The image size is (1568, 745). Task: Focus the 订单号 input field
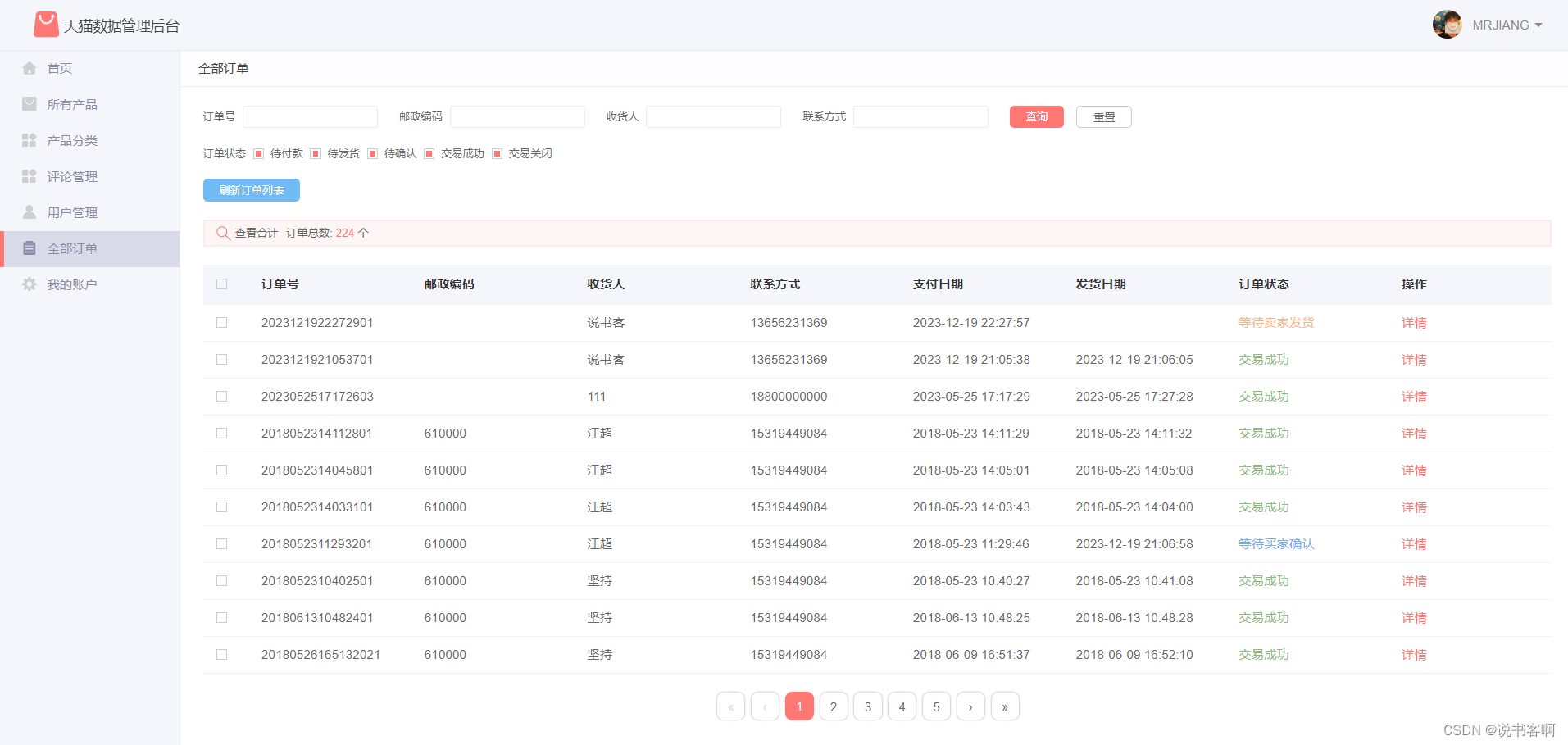pos(310,116)
